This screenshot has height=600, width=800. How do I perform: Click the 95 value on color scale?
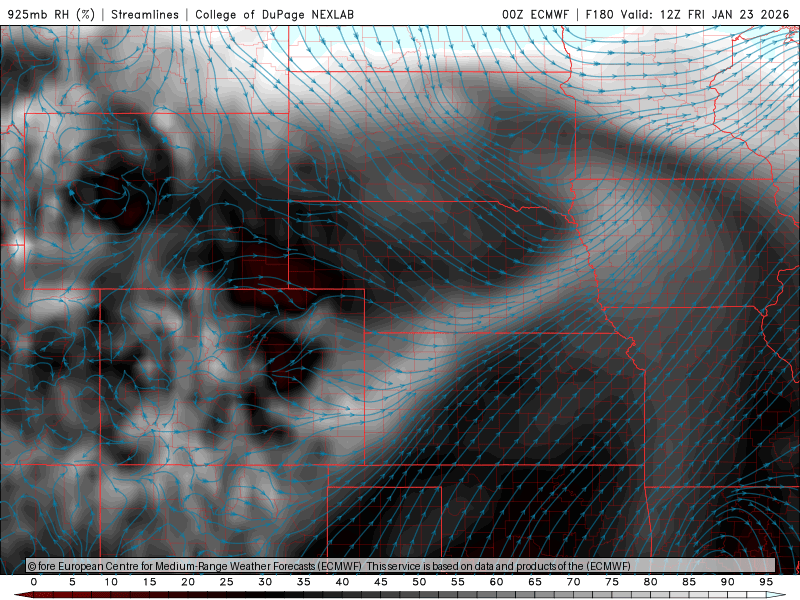[766, 582]
